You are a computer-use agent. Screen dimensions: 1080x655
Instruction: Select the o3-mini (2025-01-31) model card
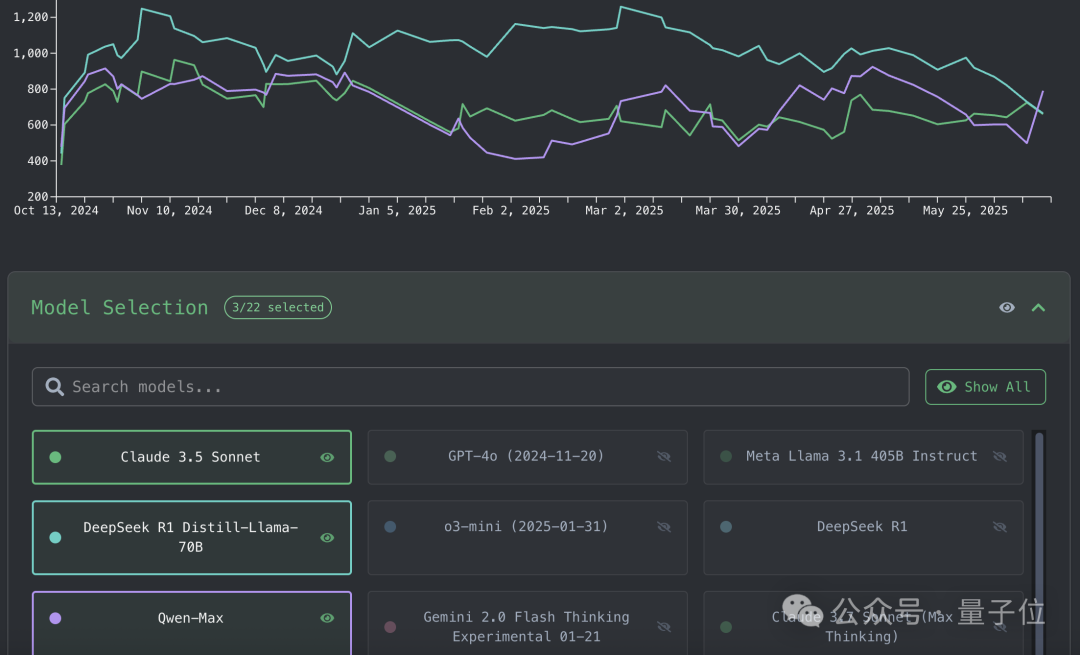526,527
